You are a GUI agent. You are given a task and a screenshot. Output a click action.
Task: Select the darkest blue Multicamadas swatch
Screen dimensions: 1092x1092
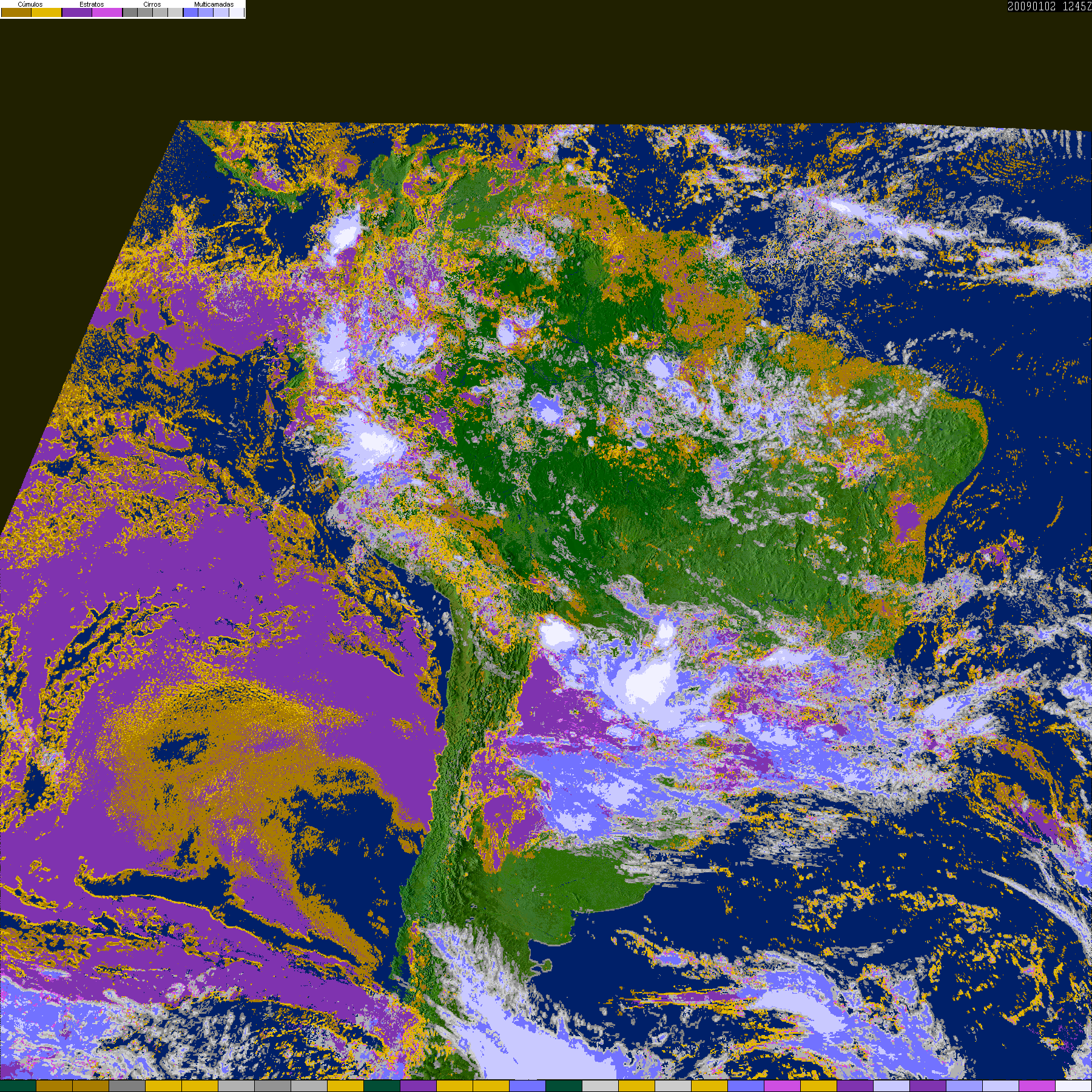click(190, 12)
